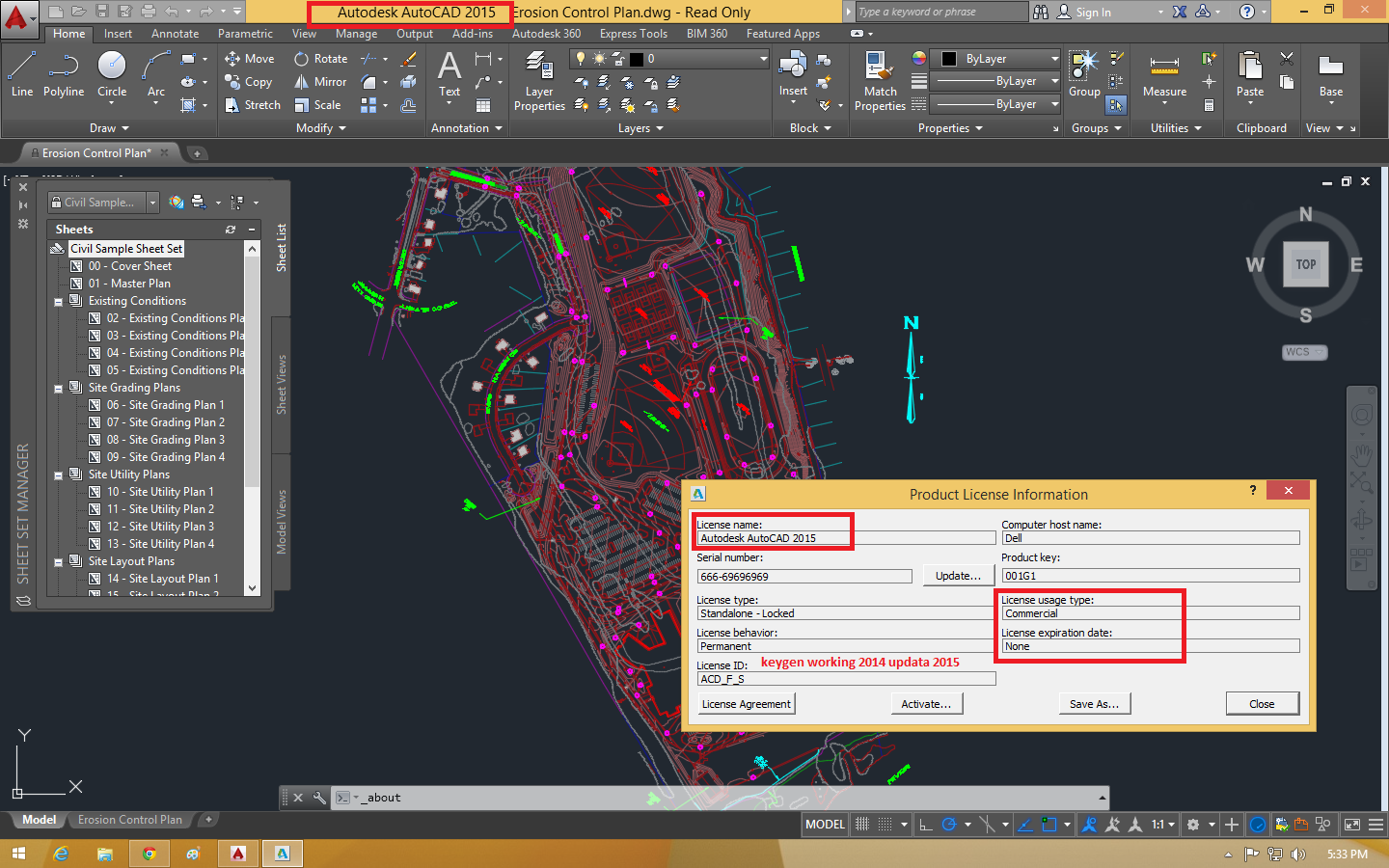This screenshot has height=868, width=1389.
Task: Click the Update... button
Action: (958, 576)
